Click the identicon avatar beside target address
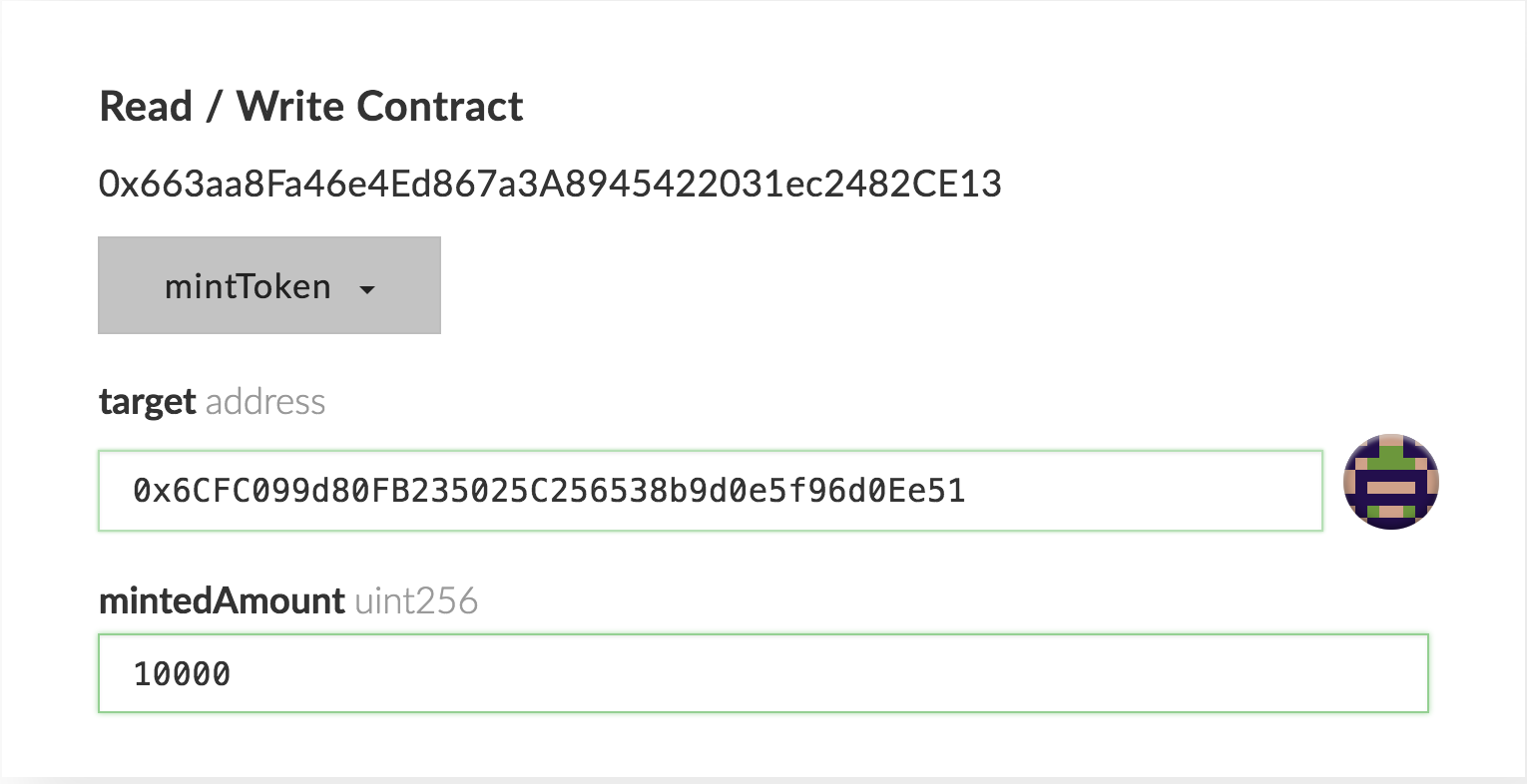The height and width of the screenshot is (784, 1527). coord(1390,482)
